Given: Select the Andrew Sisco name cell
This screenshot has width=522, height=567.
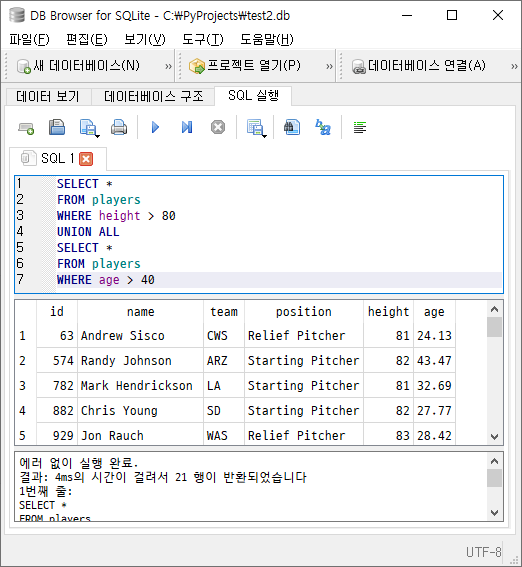Looking at the screenshot, I should click(140, 336).
